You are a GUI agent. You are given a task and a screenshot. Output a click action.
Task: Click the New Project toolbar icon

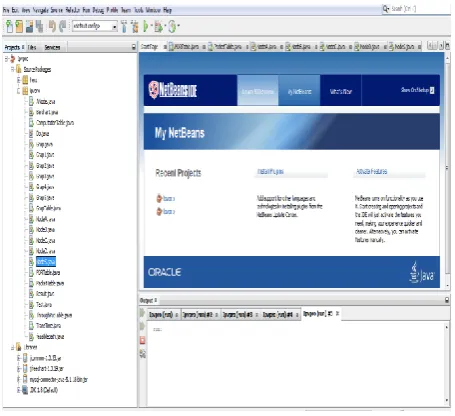(19, 26)
